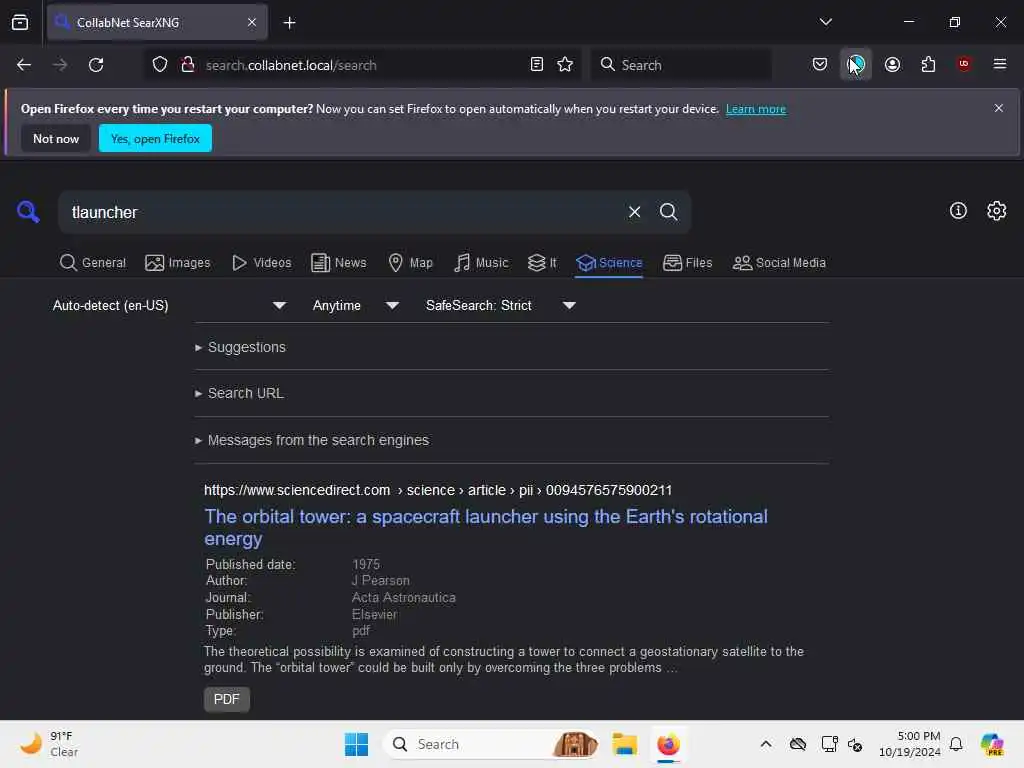Screen dimensions: 1024x768
Task: Open The orbital tower article result
Action: click(485, 528)
